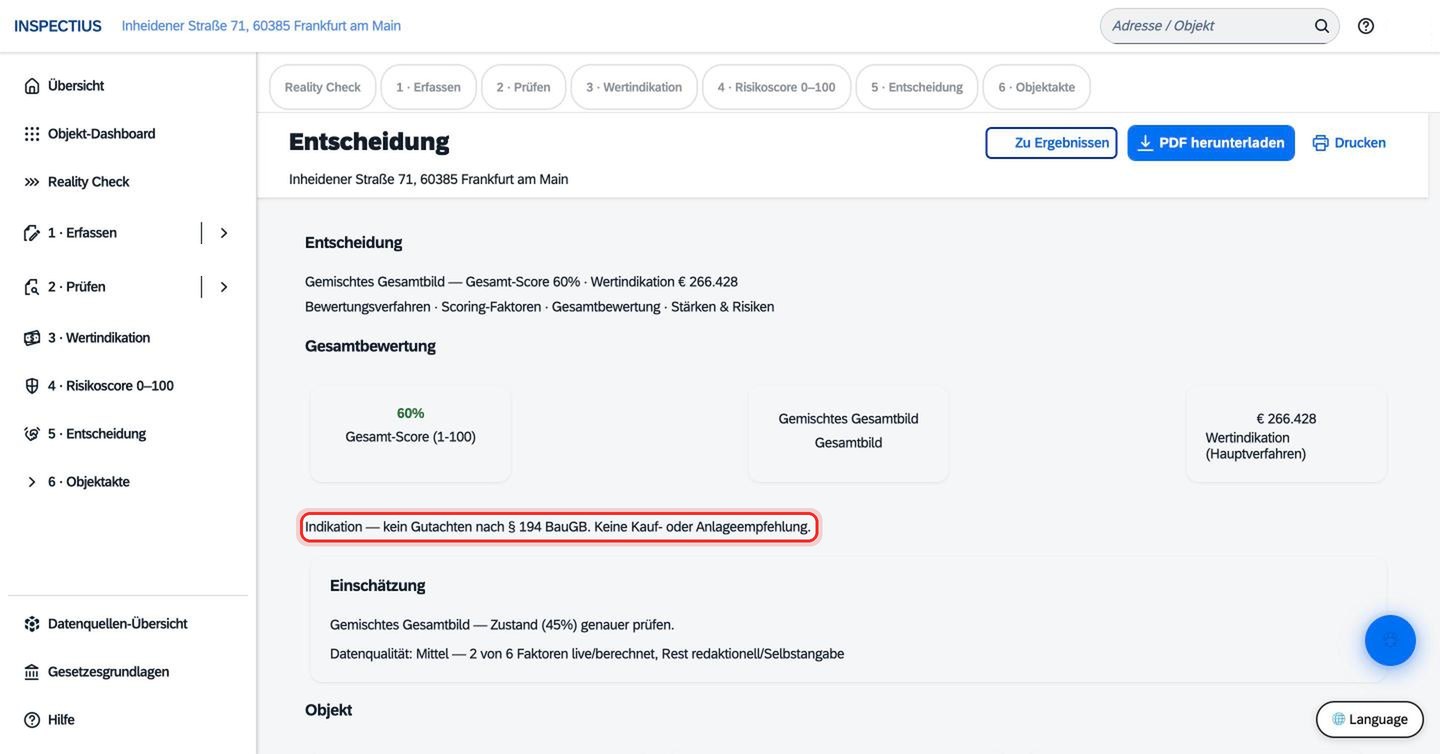The image size is (1440, 754).
Task: Open the Language selector button
Action: point(1370,719)
